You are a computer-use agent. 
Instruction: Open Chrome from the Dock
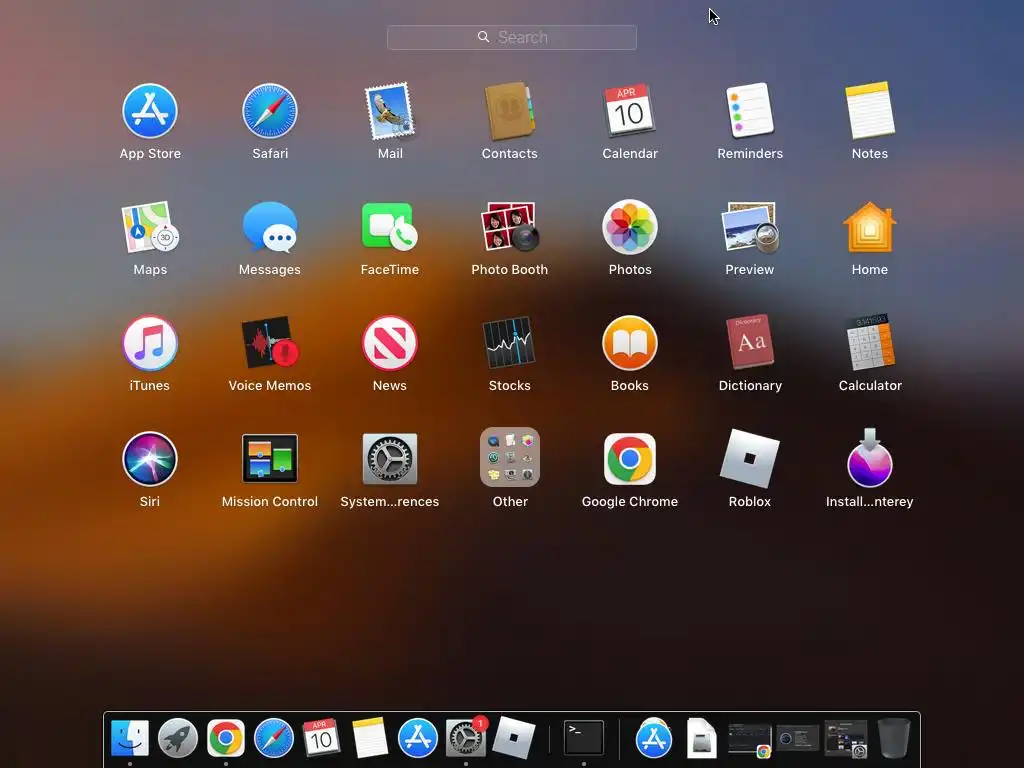pos(226,739)
